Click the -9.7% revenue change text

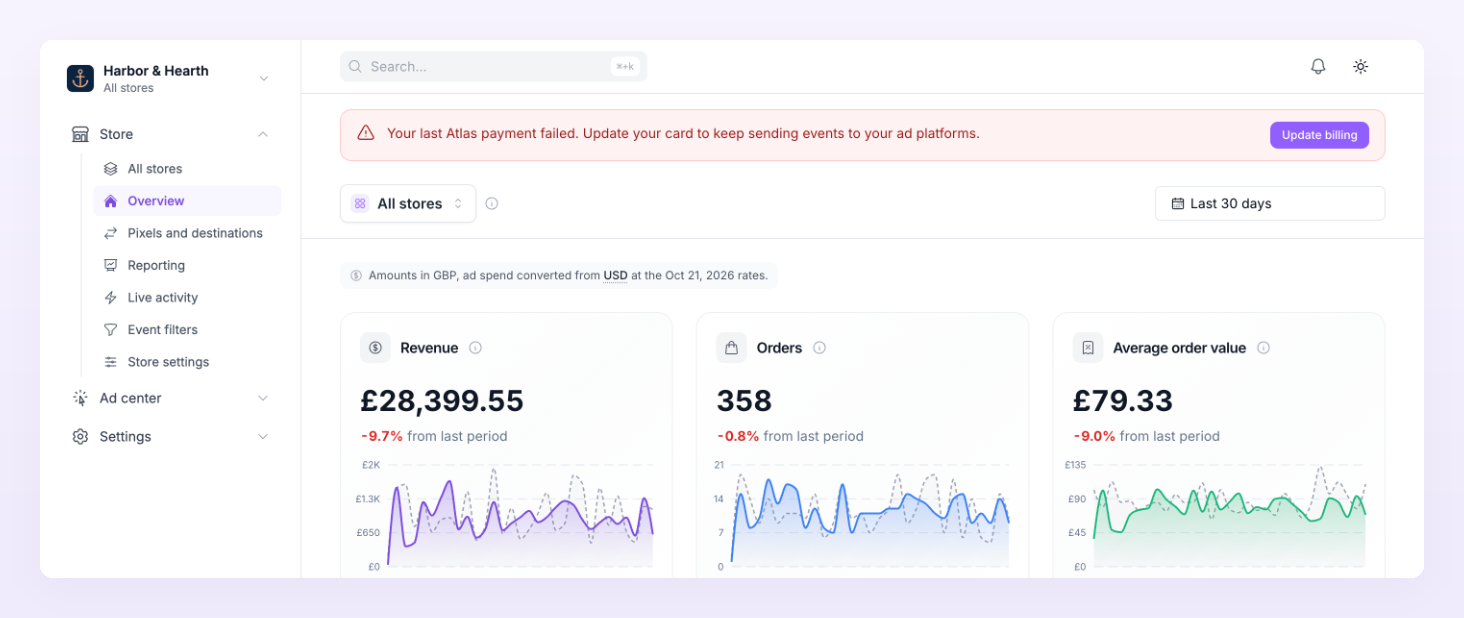click(382, 436)
